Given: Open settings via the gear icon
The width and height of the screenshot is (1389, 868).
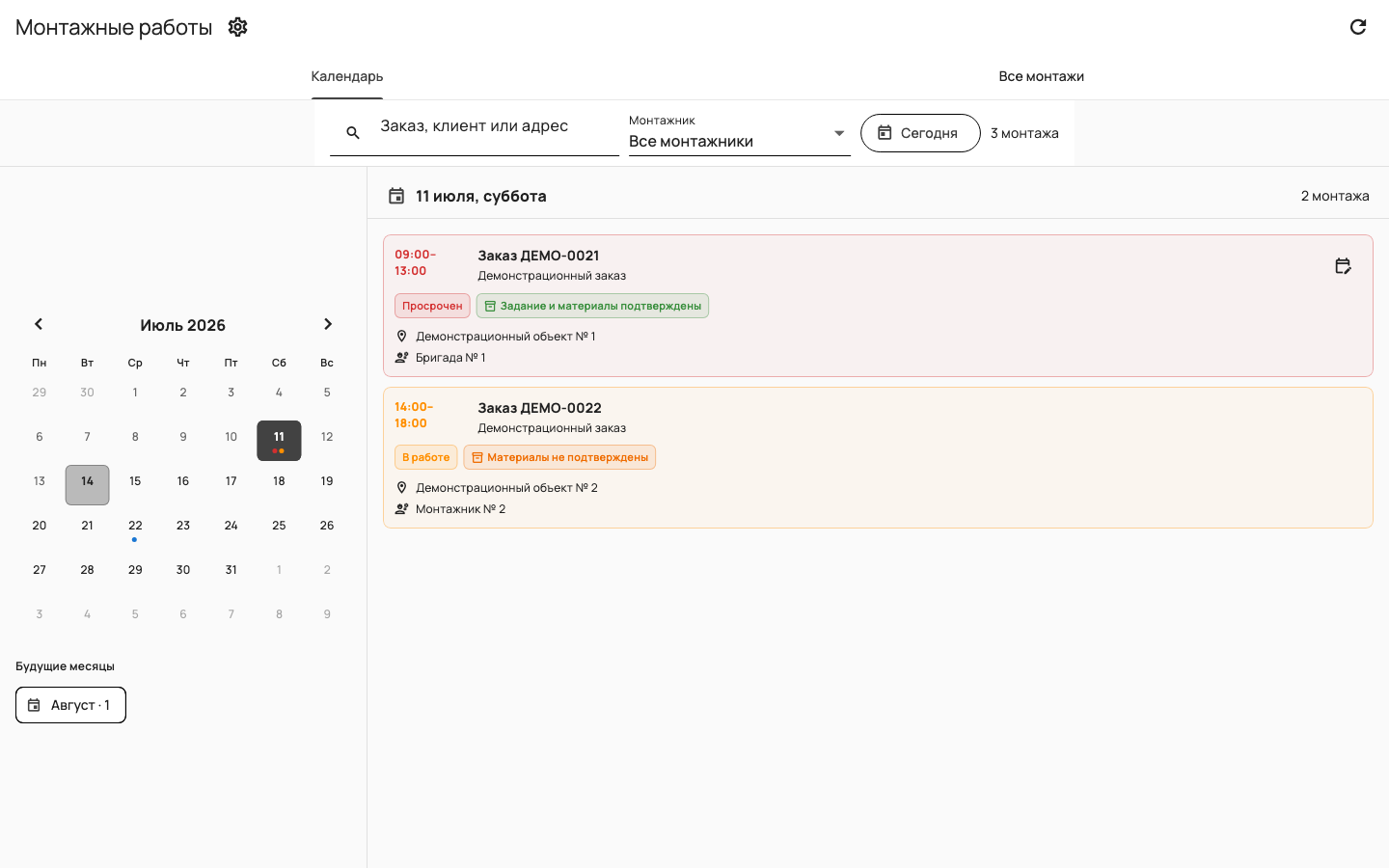Looking at the screenshot, I should coord(237,27).
